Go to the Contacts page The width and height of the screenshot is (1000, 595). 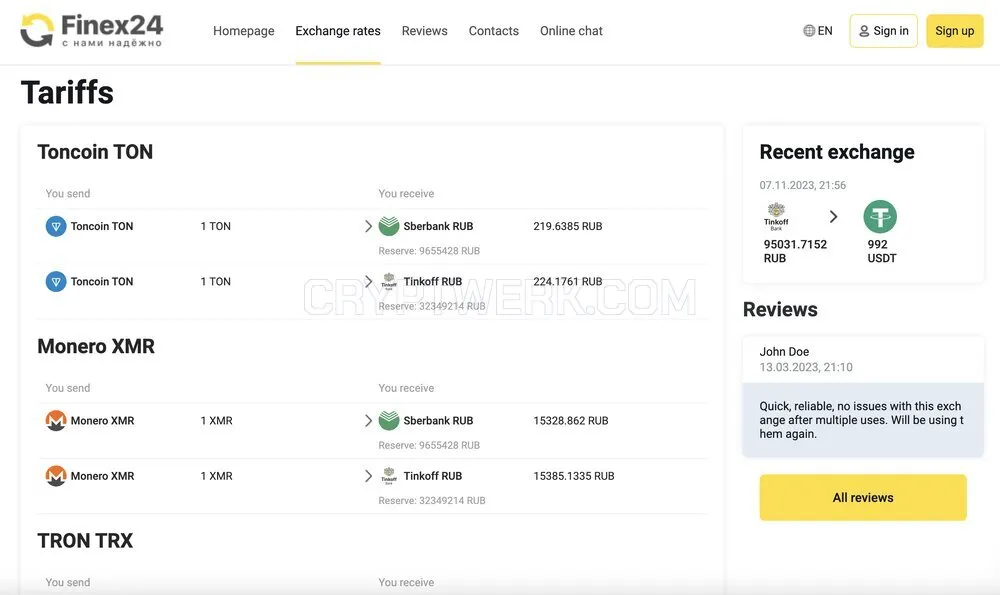tap(494, 31)
